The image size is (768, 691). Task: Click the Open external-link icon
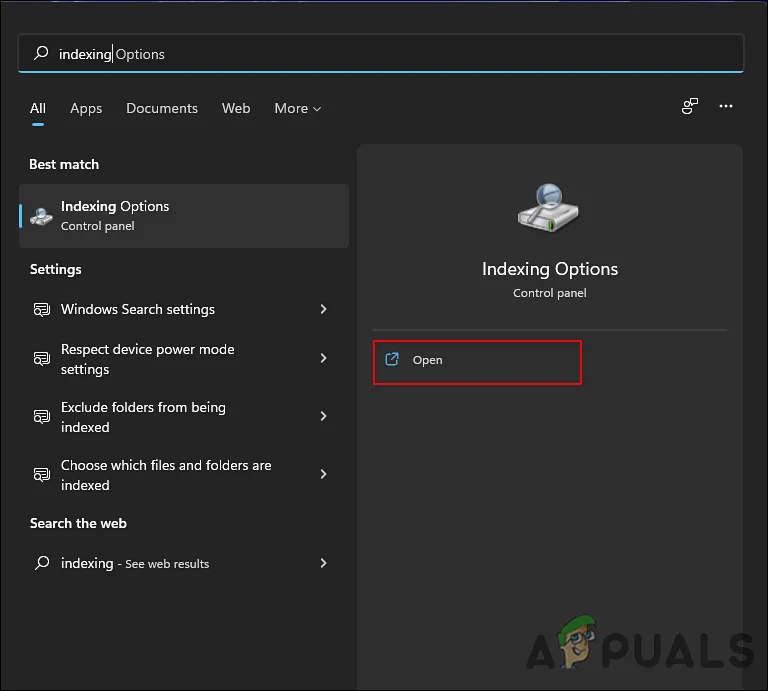(392, 359)
